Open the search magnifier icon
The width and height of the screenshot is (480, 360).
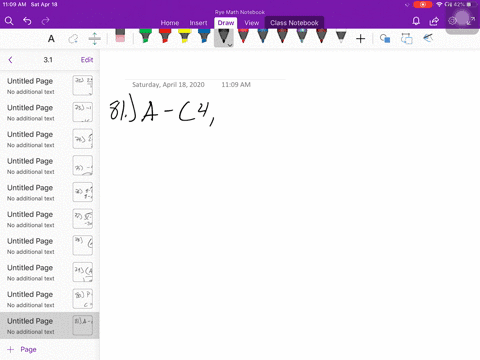9,21
